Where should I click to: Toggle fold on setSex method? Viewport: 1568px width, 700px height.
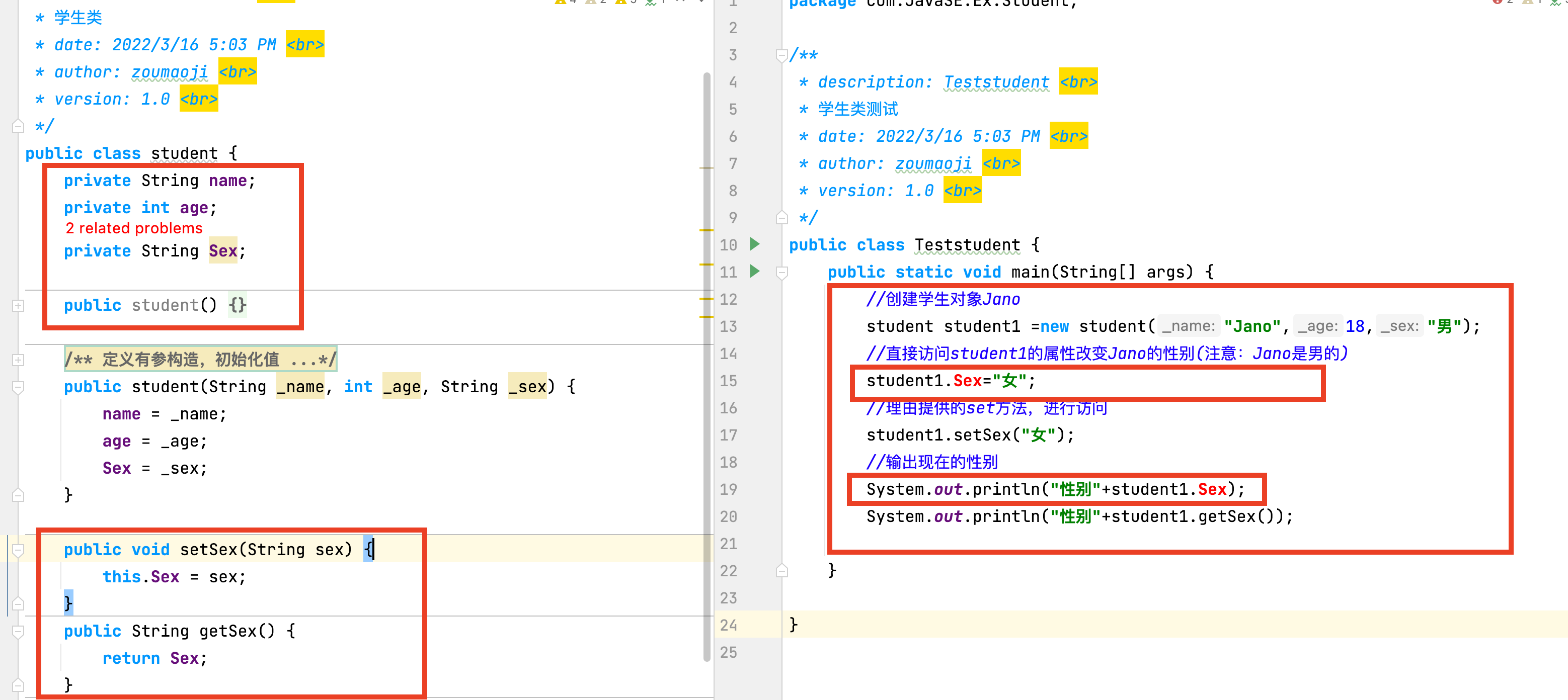coord(18,550)
